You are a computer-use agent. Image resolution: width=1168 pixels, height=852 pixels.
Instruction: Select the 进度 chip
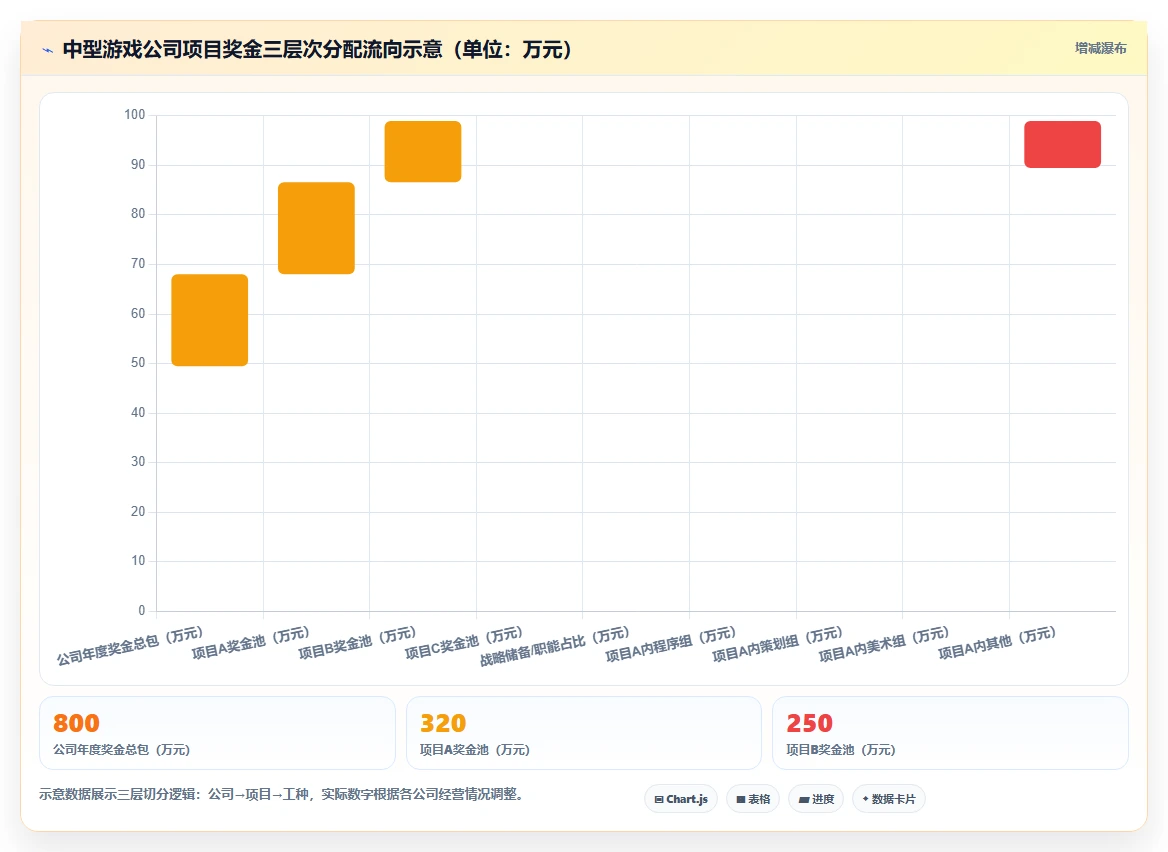816,799
